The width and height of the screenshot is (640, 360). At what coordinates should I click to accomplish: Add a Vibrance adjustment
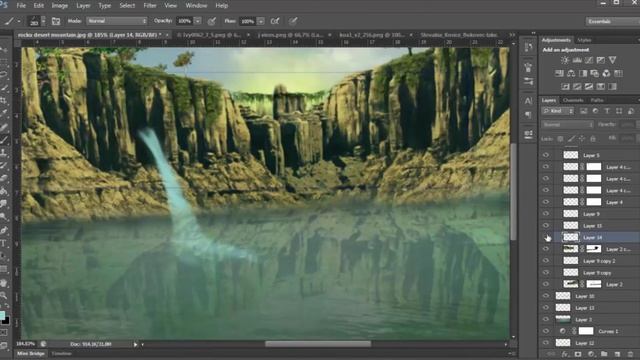pos(612,60)
